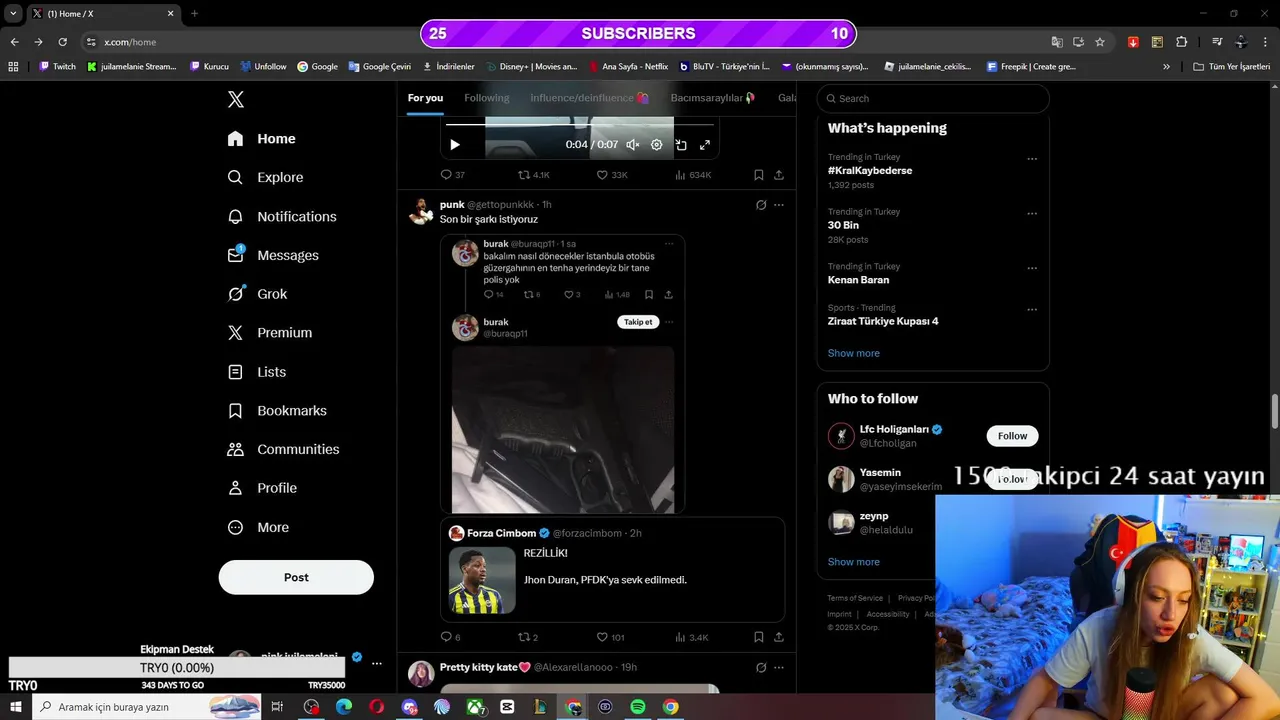Switch to Bacımsaraylılar tab
Image resolution: width=1280 pixels, height=720 pixels.
[713, 98]
